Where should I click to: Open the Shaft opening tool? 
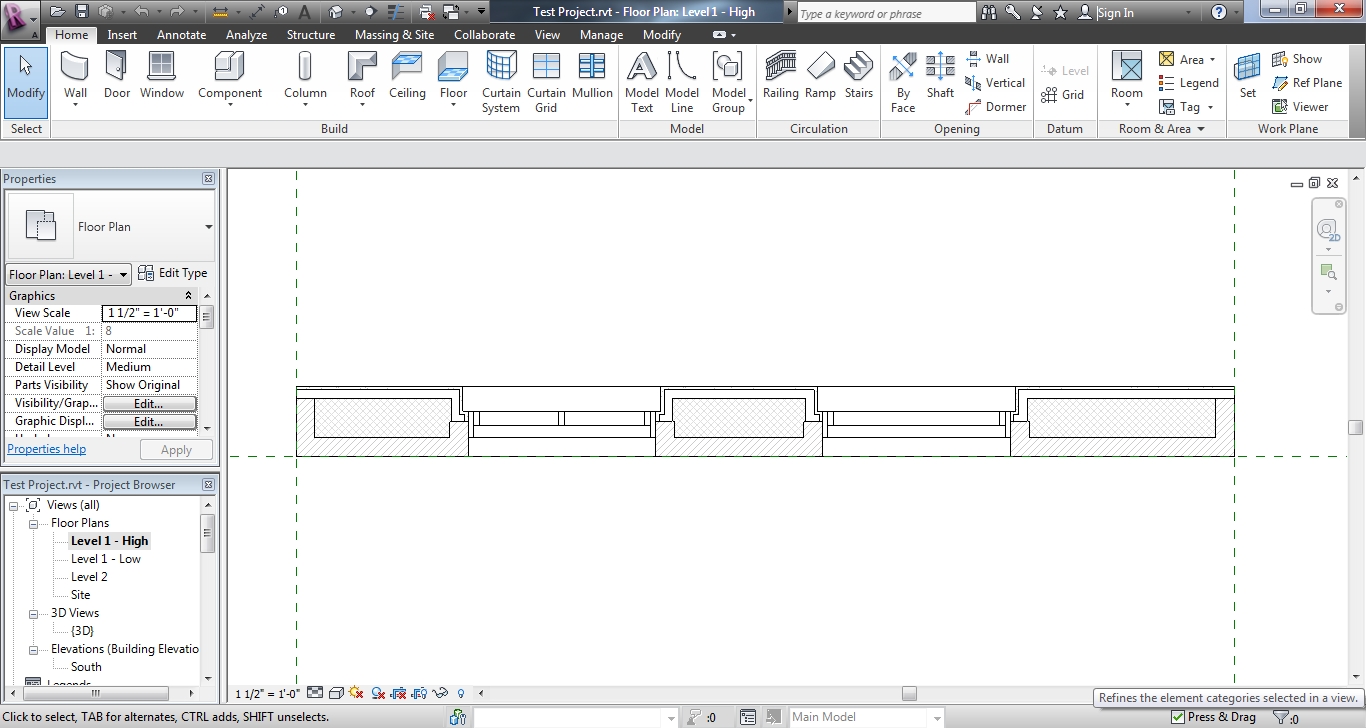(940, 75)
